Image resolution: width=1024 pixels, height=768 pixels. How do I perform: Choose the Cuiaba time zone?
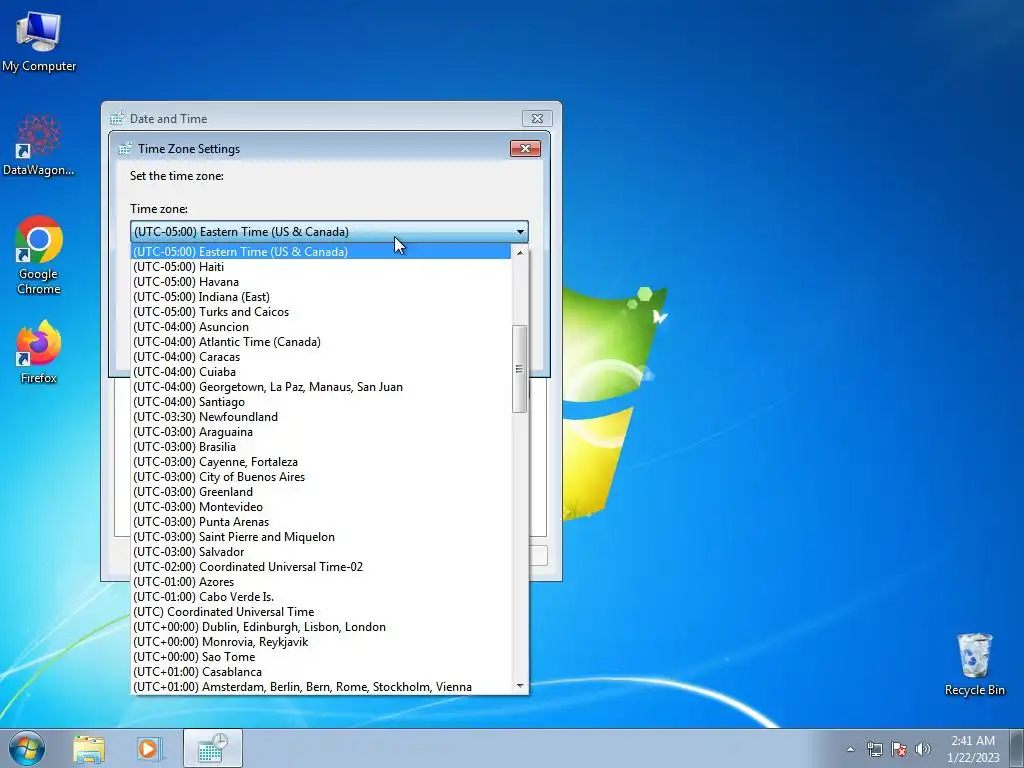point(321,372)
